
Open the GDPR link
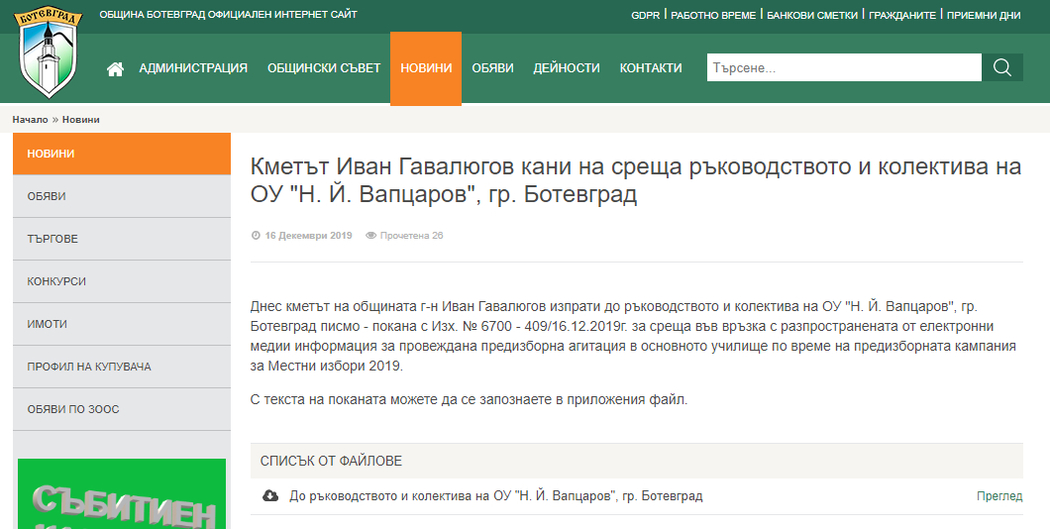645,15
